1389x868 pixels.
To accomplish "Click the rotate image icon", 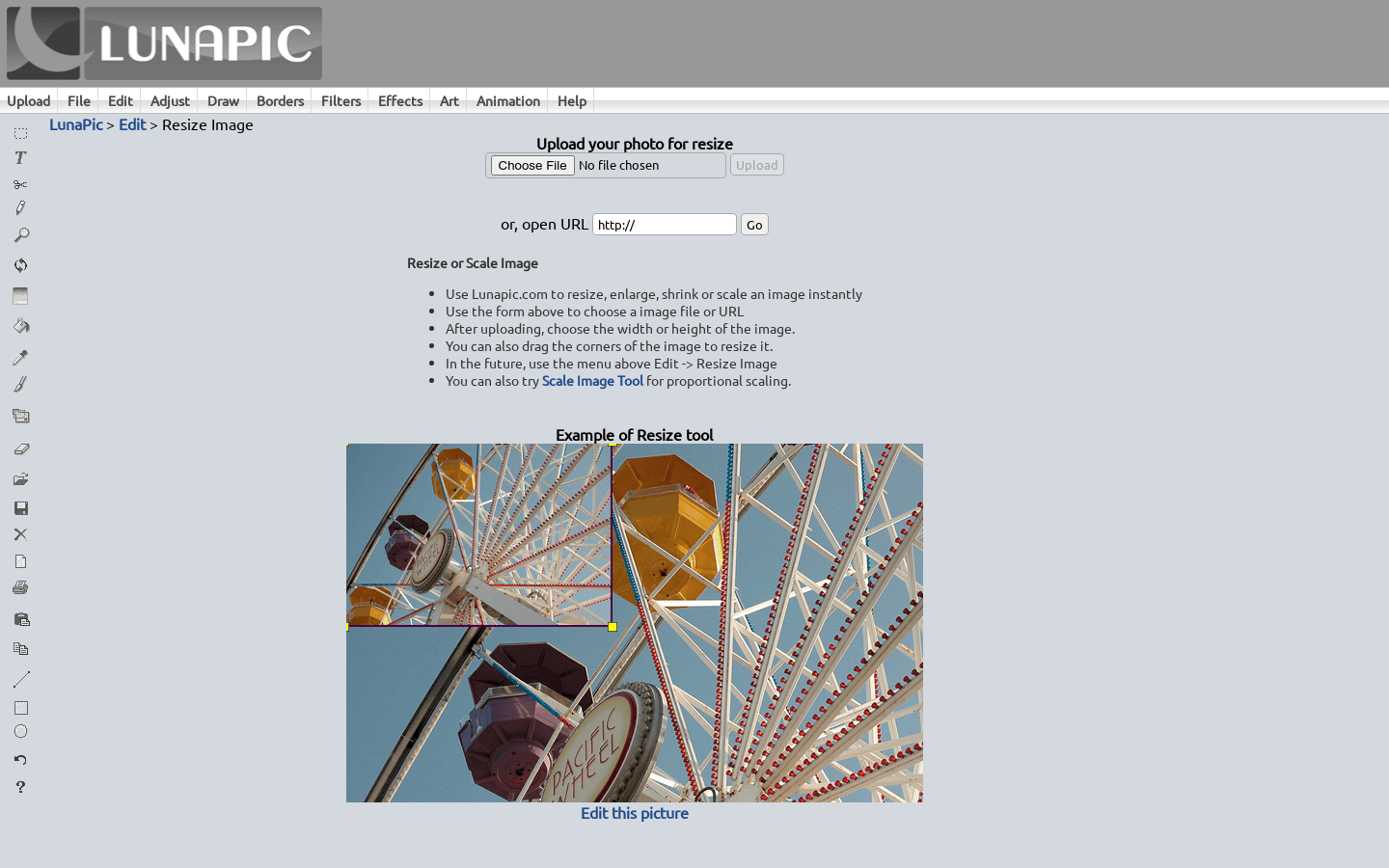I will (20, 265).
